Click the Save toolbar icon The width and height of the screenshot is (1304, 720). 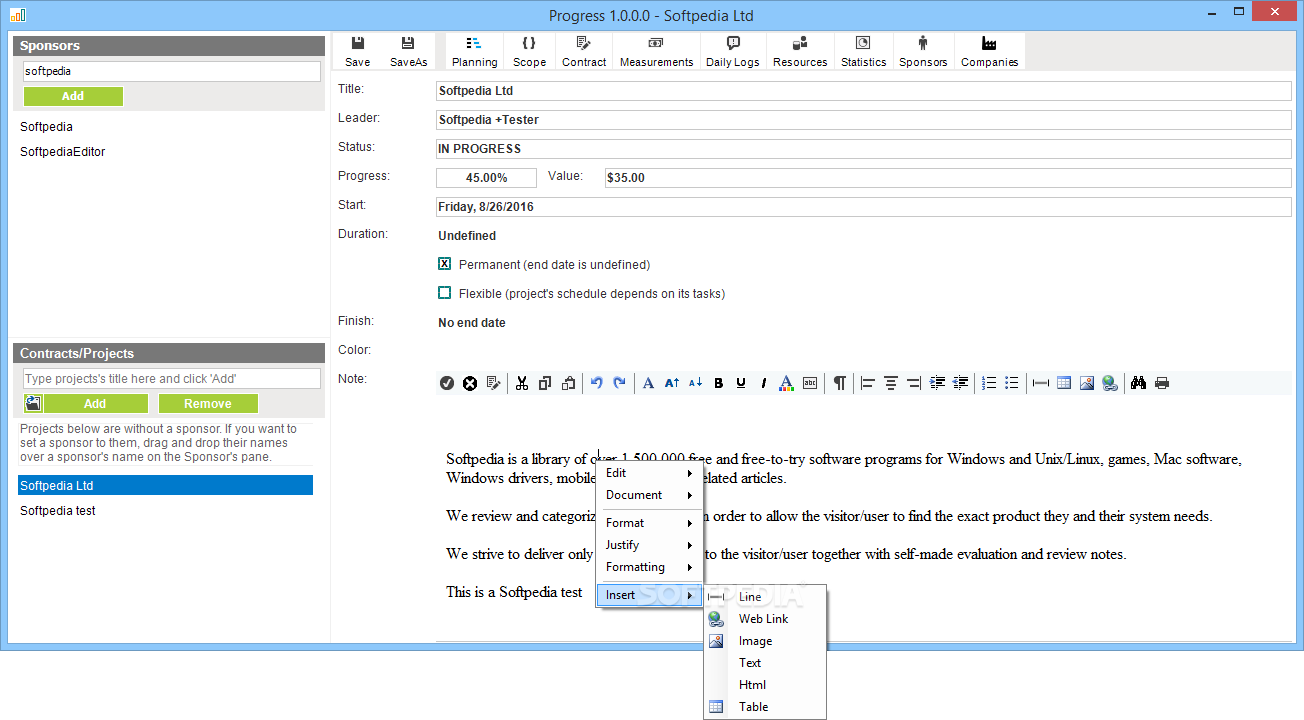(357, 51)
